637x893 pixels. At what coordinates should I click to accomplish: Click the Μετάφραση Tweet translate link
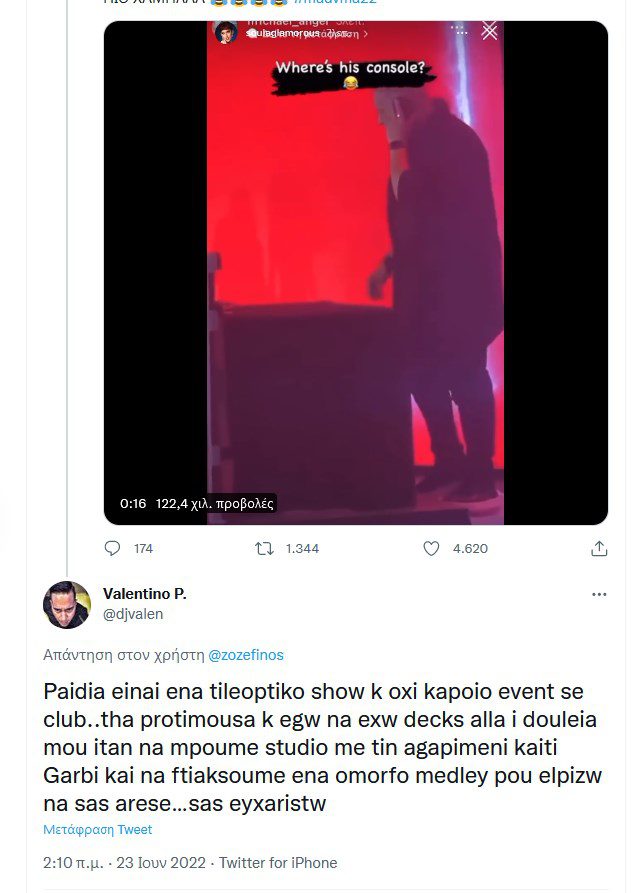(x=98, y=829)
